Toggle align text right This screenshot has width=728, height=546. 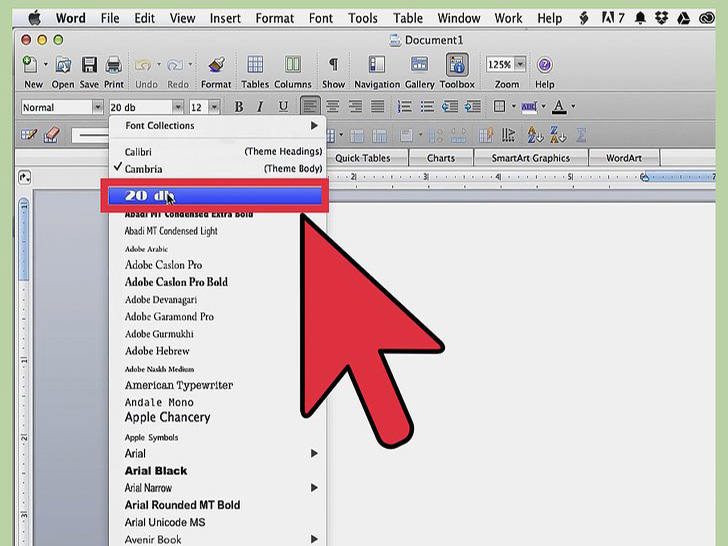[355, 107]
